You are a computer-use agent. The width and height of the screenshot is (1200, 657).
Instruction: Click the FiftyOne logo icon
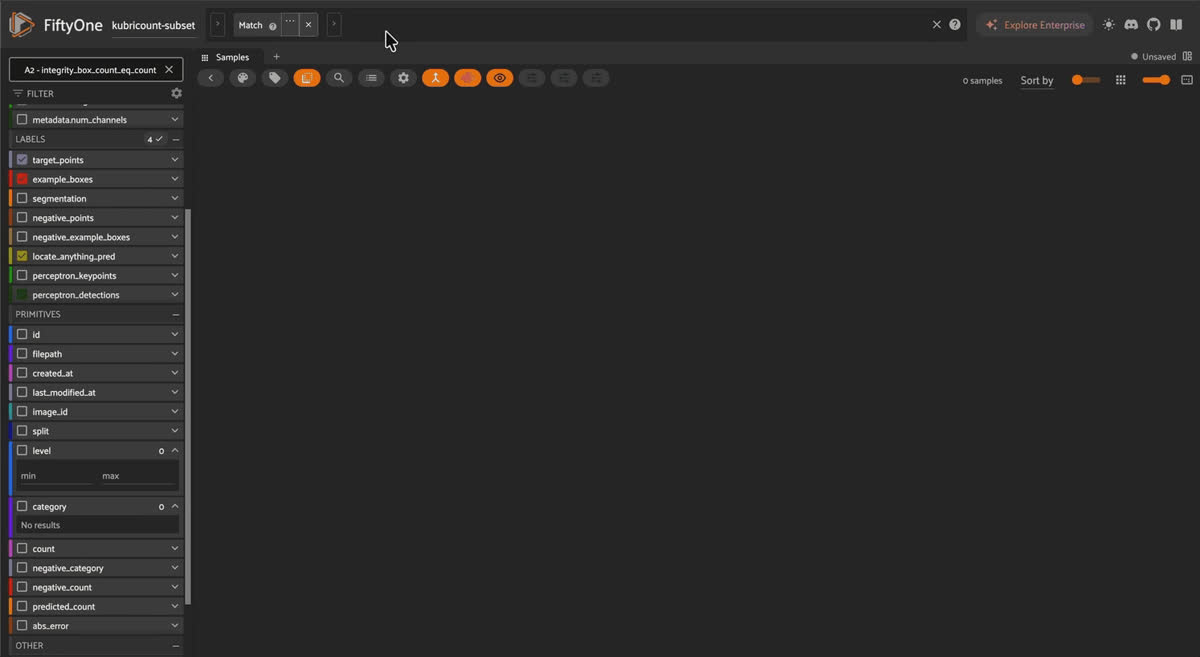22,25
